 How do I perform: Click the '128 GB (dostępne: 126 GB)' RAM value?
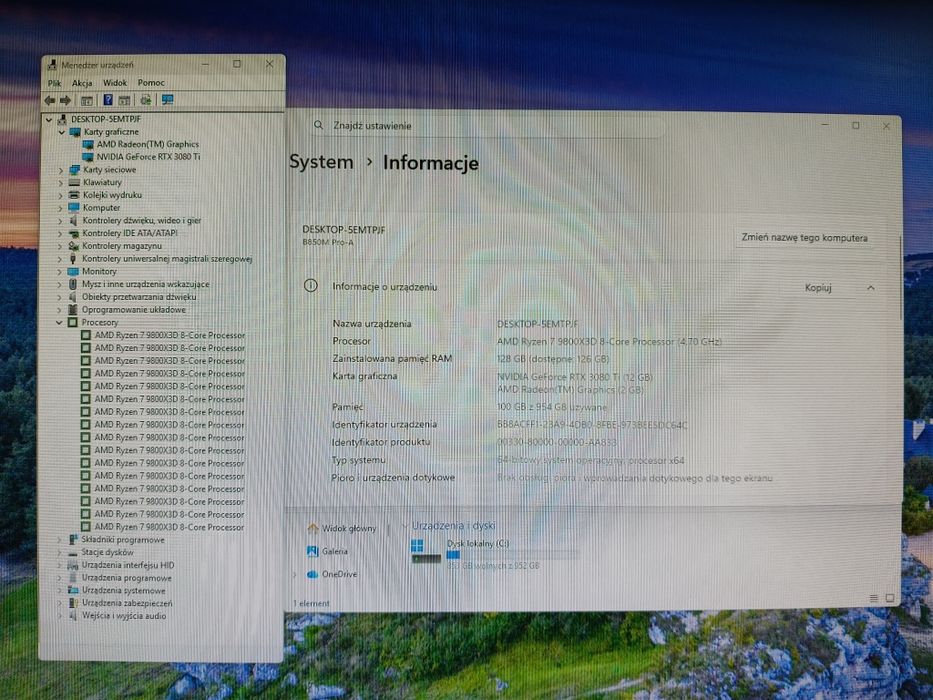[553, 359]
